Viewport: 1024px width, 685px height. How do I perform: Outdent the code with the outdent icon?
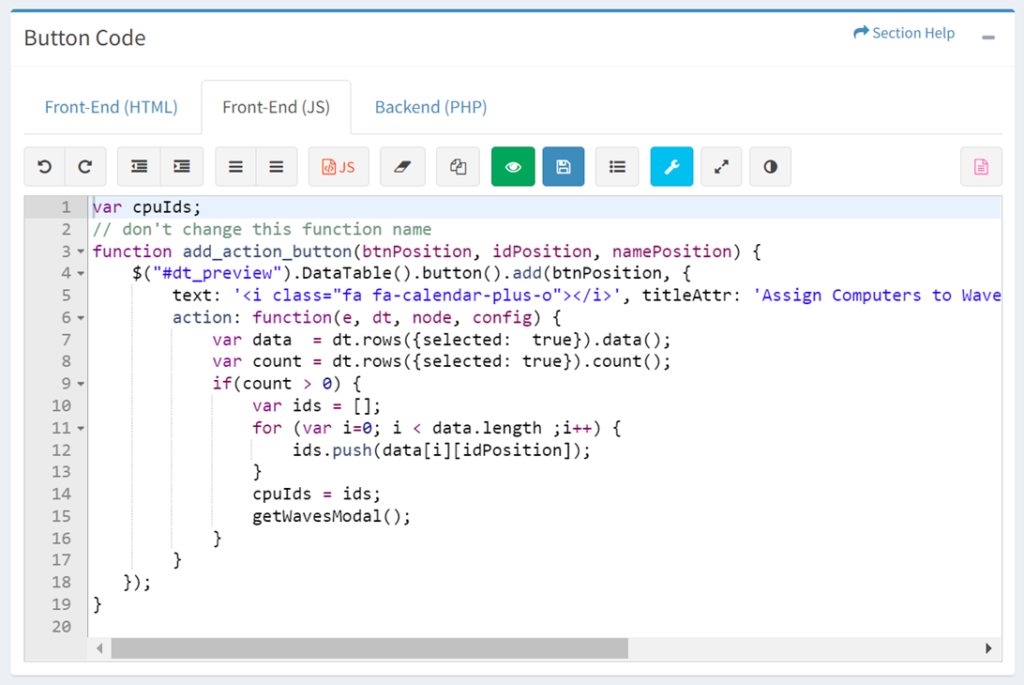click(x=139, y=167)
